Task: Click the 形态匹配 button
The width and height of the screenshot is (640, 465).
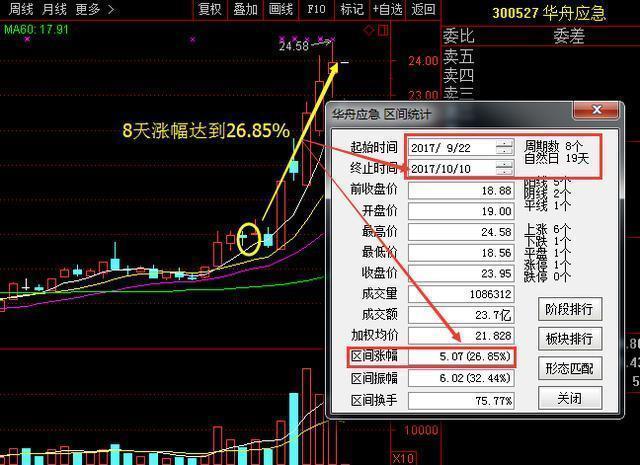Action: 570,368
